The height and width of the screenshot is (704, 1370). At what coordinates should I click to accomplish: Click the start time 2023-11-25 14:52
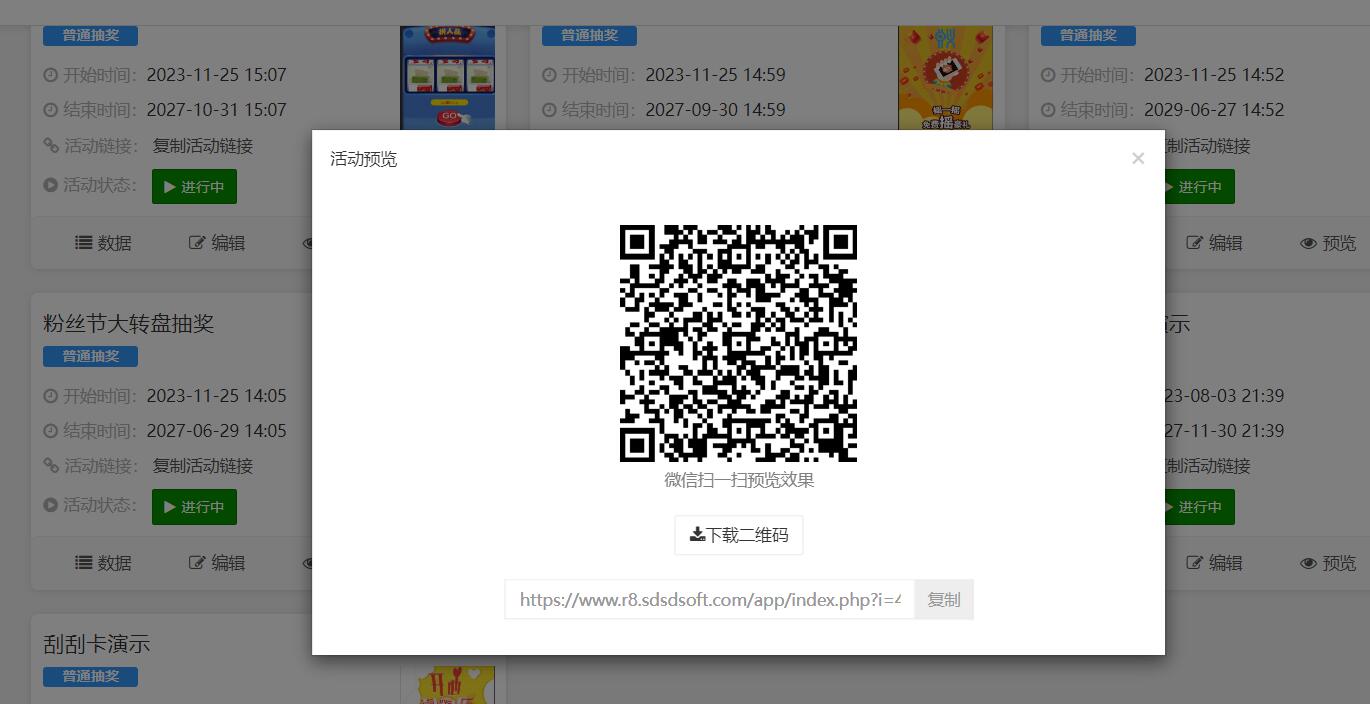pyautogui.click(x=1214, y=75)
